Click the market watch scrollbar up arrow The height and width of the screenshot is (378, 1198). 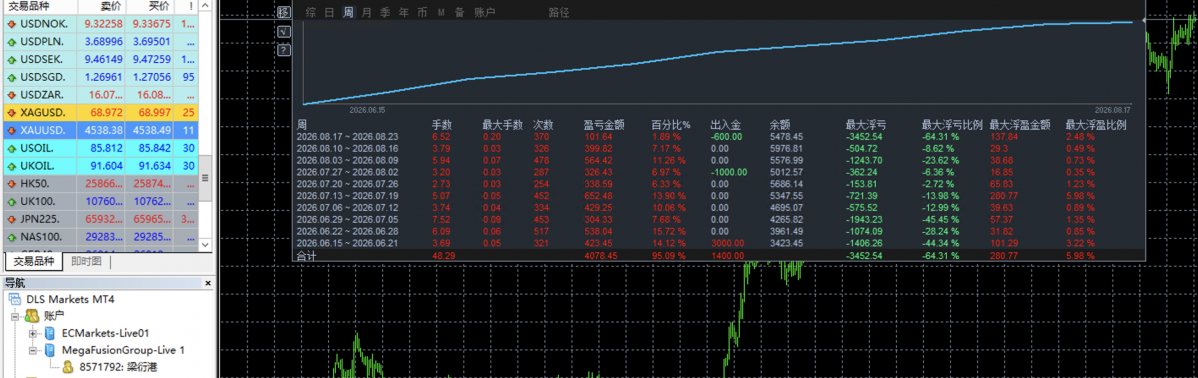point(205,6)
